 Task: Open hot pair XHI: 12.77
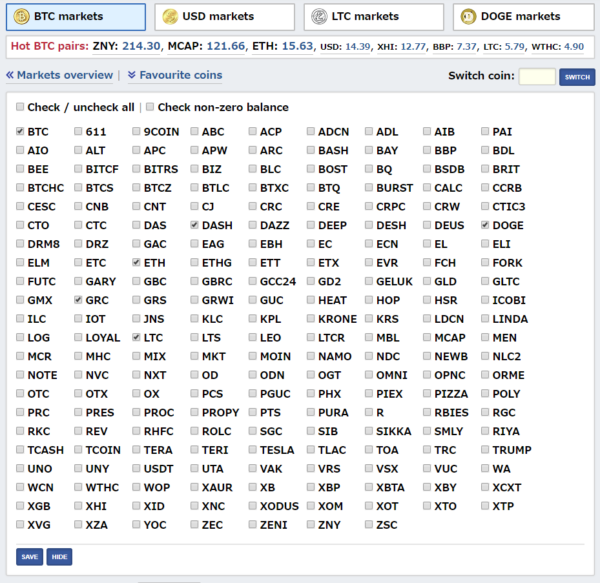(401, 47)
